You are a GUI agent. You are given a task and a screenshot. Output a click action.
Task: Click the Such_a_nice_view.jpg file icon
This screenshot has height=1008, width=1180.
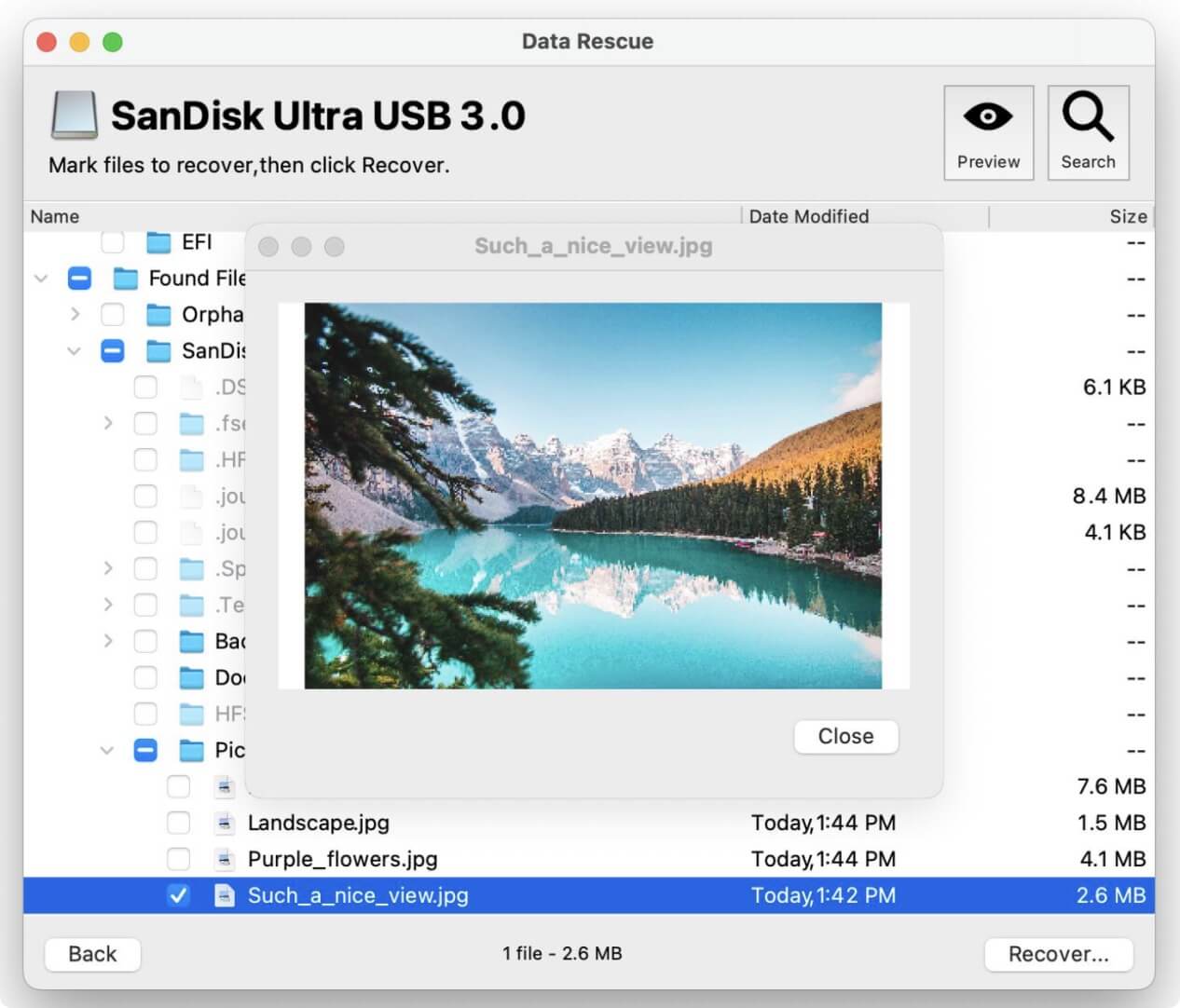coord(225,895)
